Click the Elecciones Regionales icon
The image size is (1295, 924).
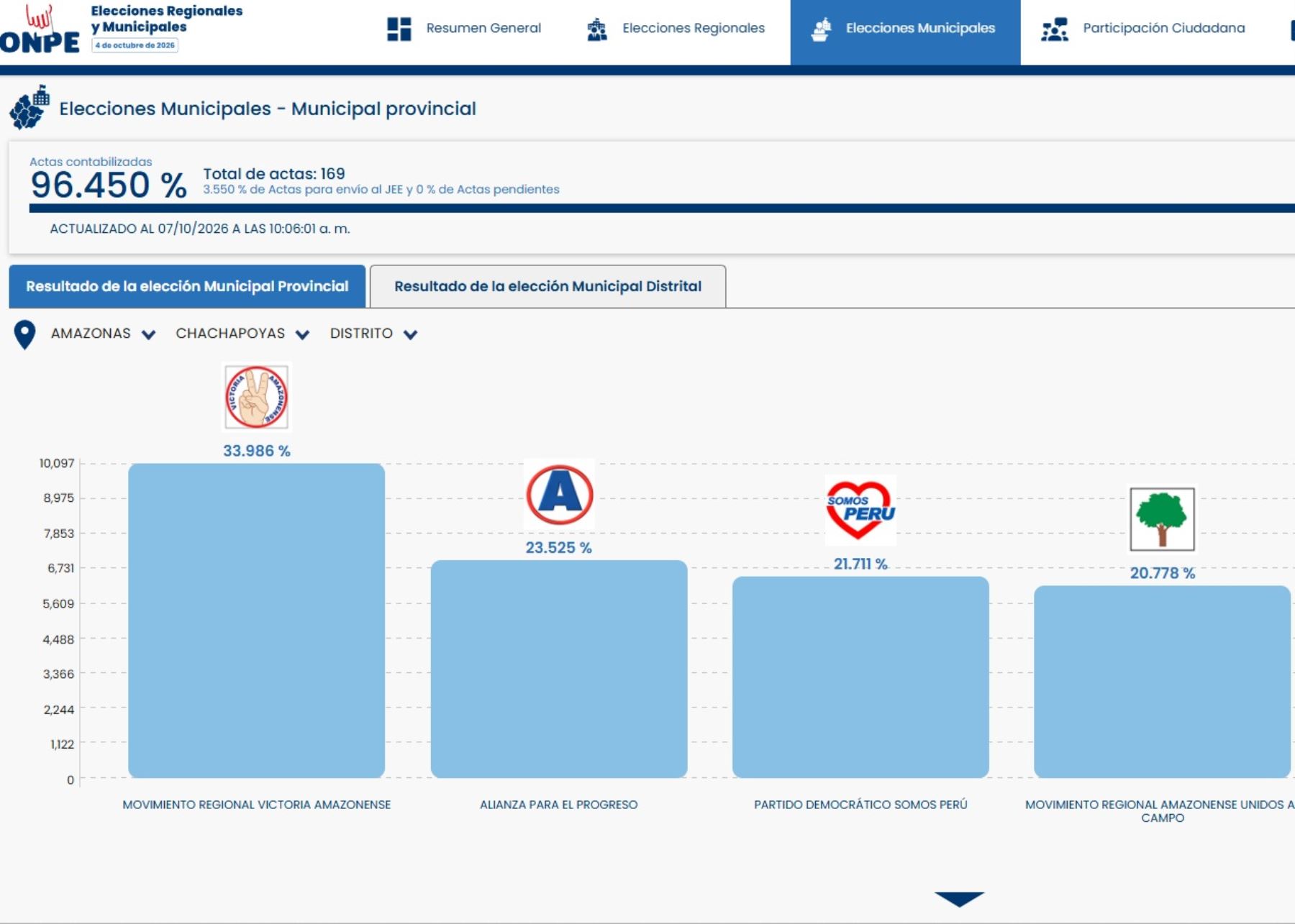tap(597, 29)
